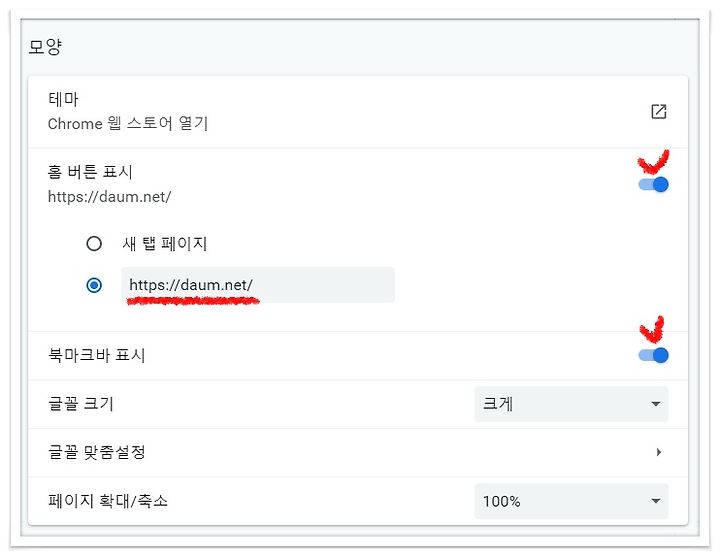This screenshot has width=720, height=556.
Task: Click the https://daum.net/ home page input field
Action: [258, 285]
